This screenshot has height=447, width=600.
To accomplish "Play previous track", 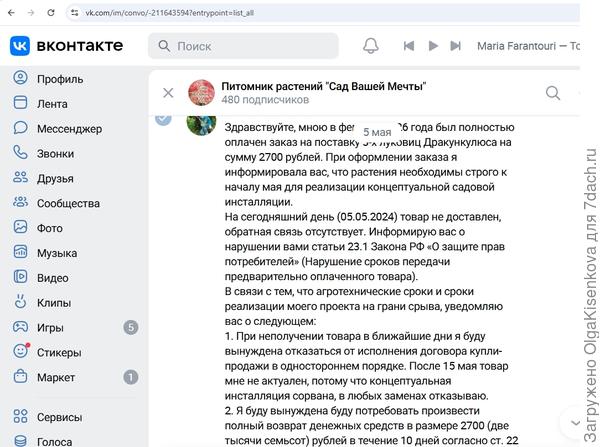I will [409, 46].
